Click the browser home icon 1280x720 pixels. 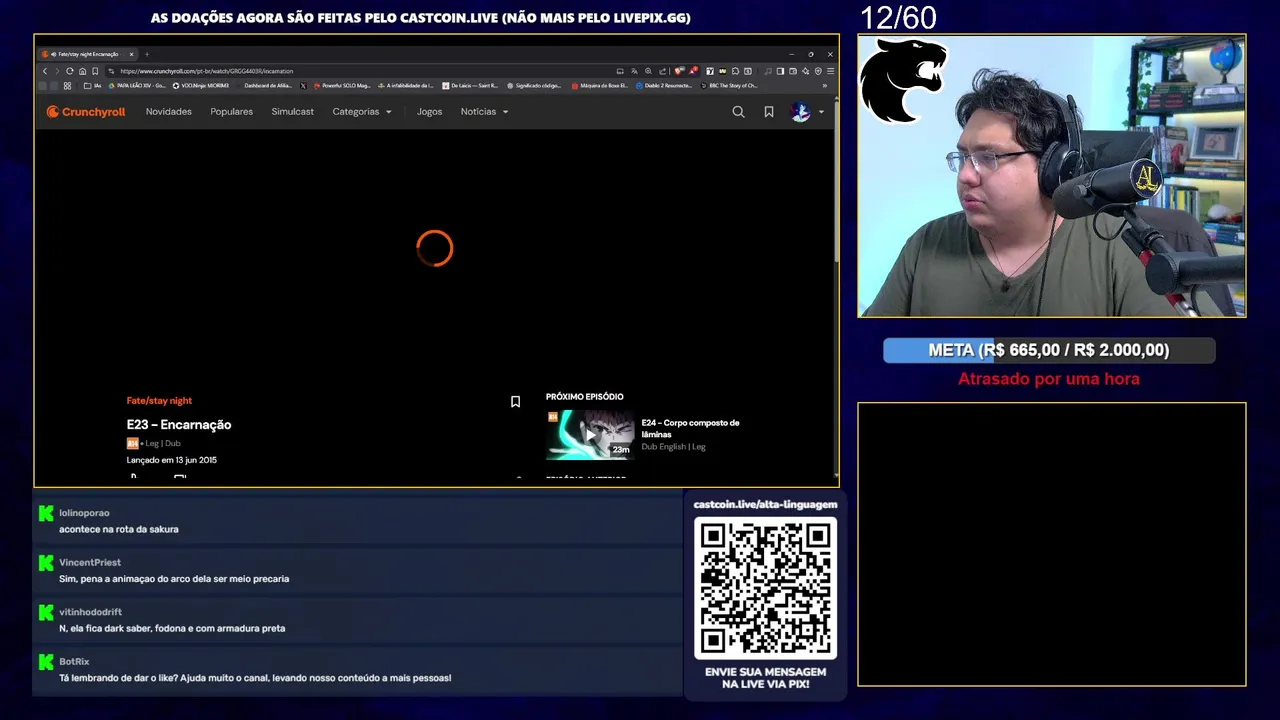click(x=82, y=71)
